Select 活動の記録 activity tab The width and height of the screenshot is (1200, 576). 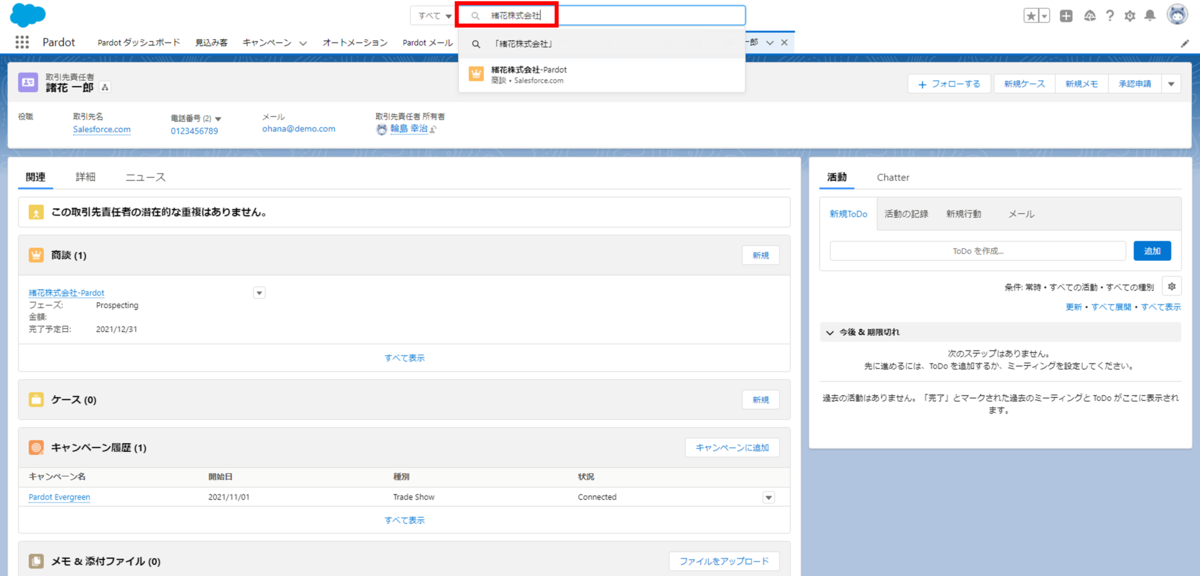click(x=906, y=214)
